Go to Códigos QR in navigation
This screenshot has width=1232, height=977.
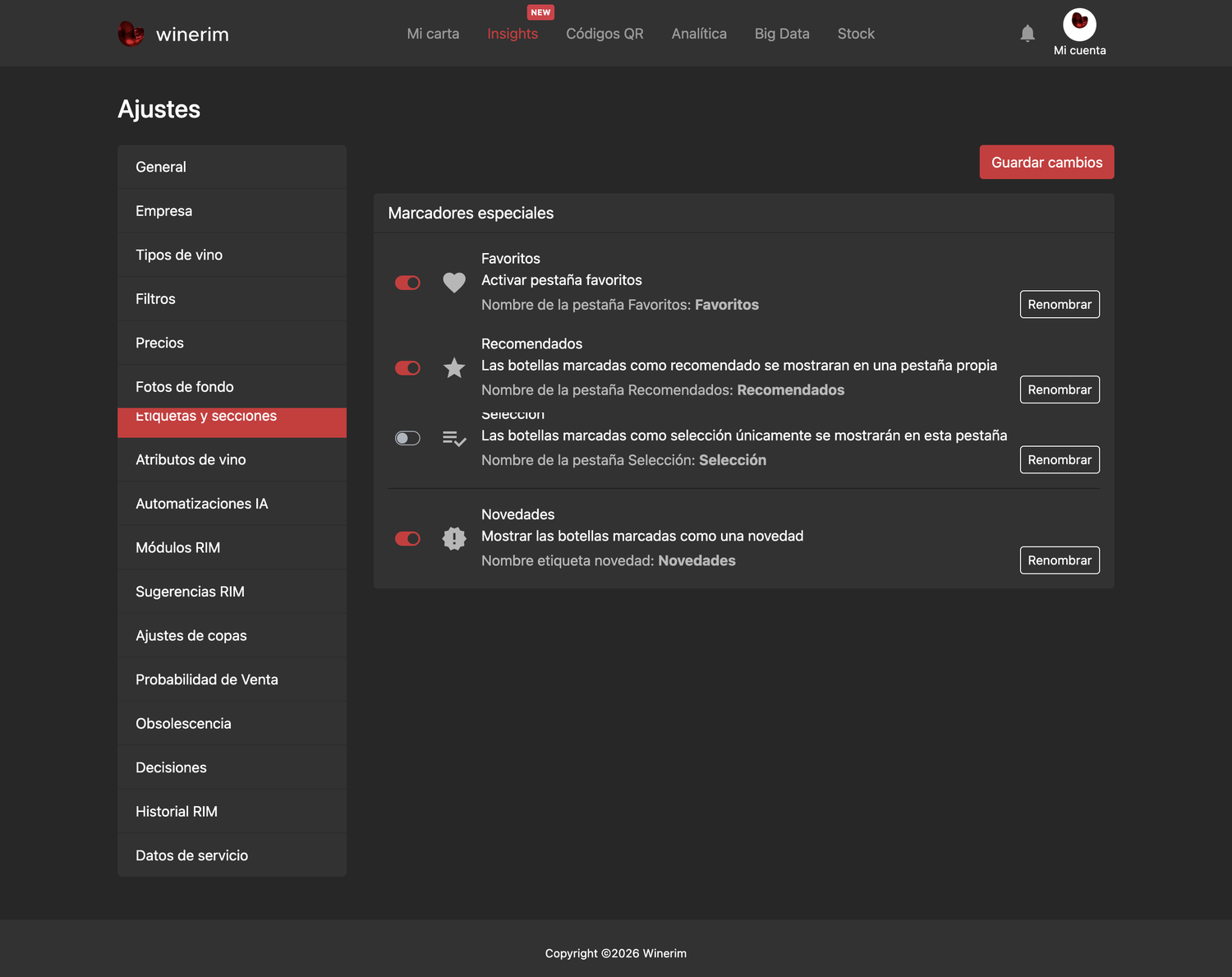coord(605,34)
